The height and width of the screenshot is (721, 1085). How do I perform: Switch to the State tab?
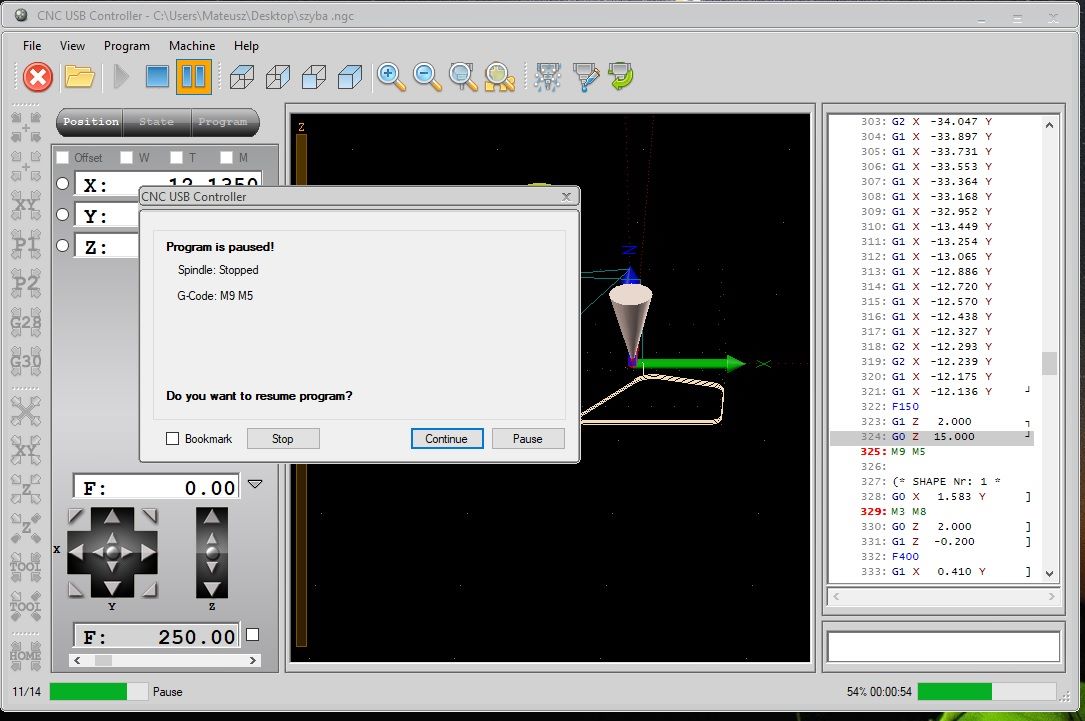(156, 122)
